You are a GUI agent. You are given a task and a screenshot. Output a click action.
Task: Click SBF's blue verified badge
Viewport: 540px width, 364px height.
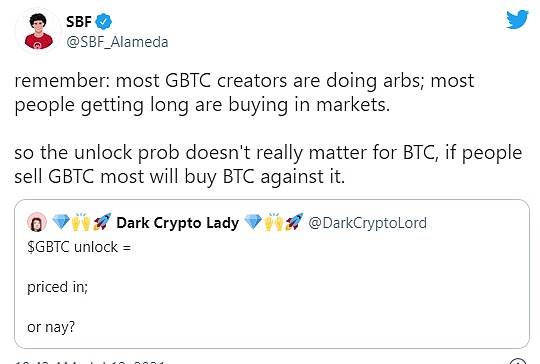pos(103,22)
